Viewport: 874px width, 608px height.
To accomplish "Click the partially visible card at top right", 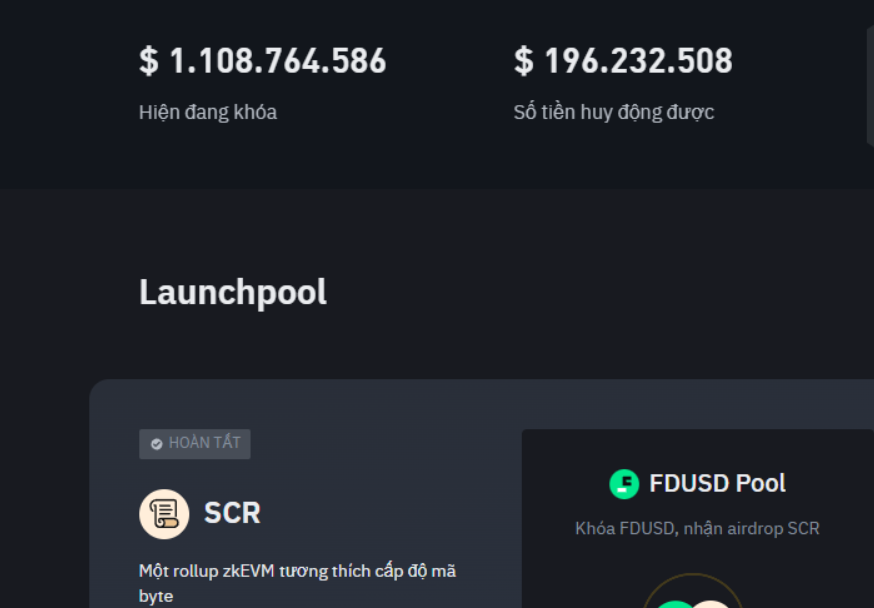I will pos(869,85).
